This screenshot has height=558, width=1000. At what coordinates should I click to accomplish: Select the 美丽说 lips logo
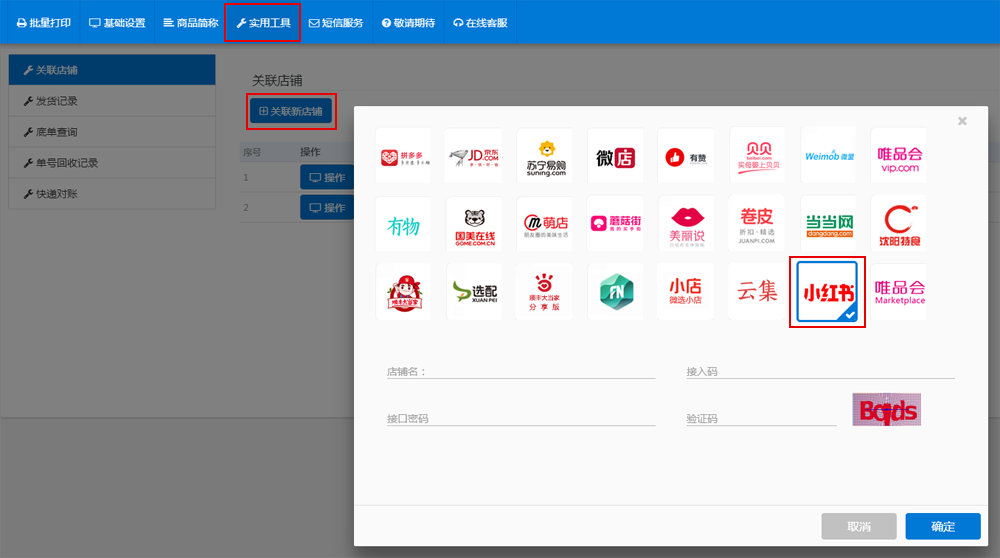[x=686, y=224]
